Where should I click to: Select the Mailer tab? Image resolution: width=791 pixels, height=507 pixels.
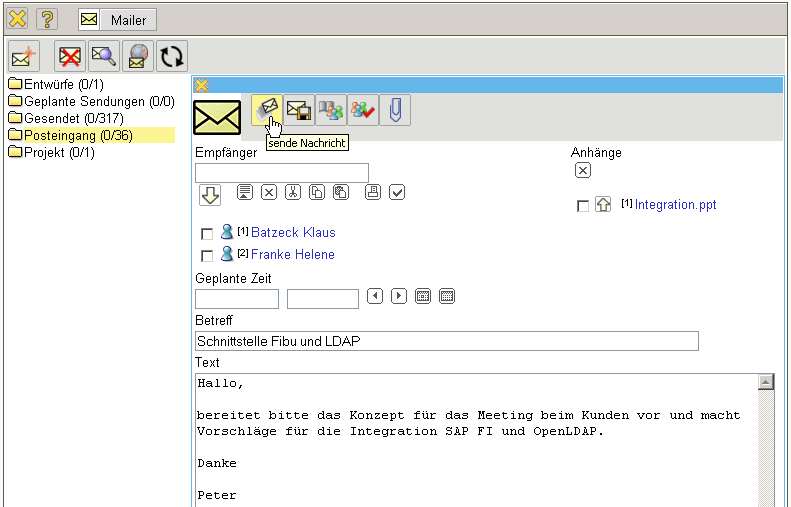click(117, 20)
